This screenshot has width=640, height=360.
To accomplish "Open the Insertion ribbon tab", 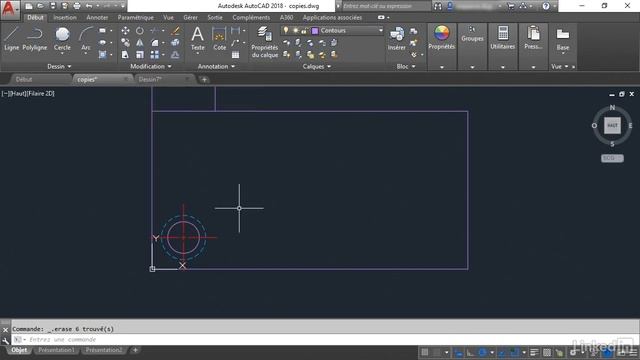I will pos(64,18).
